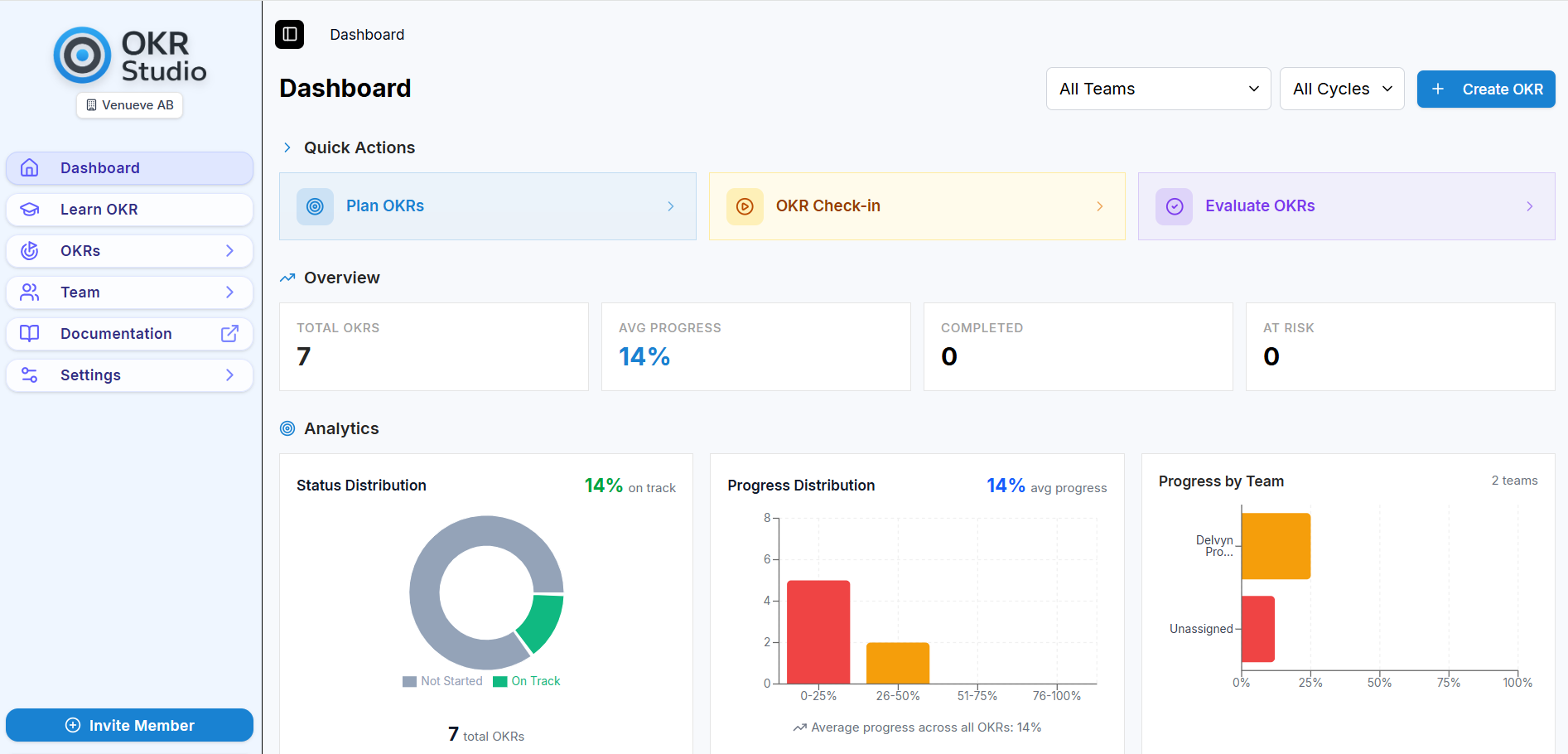Click the Documentation external link icon

[x=229, y=333]
